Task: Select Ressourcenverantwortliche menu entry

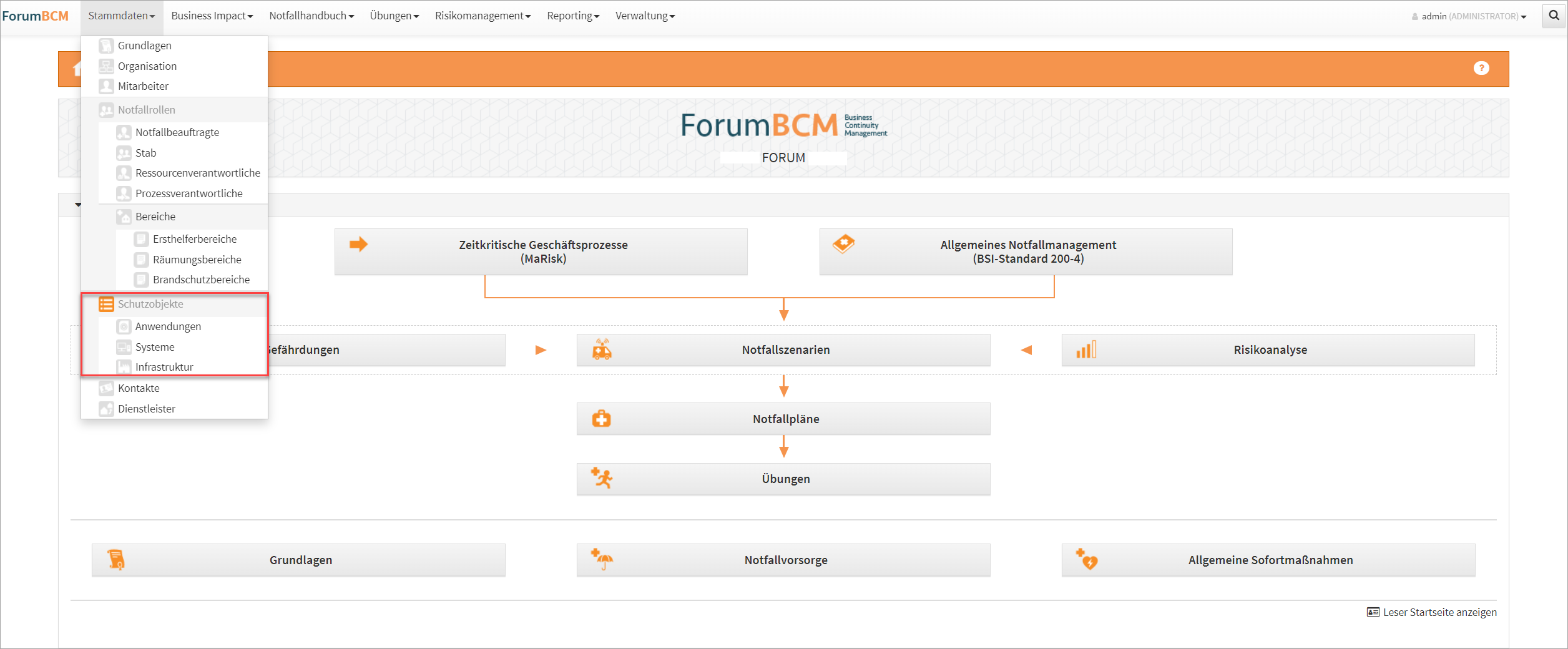Action: [183, 173]
